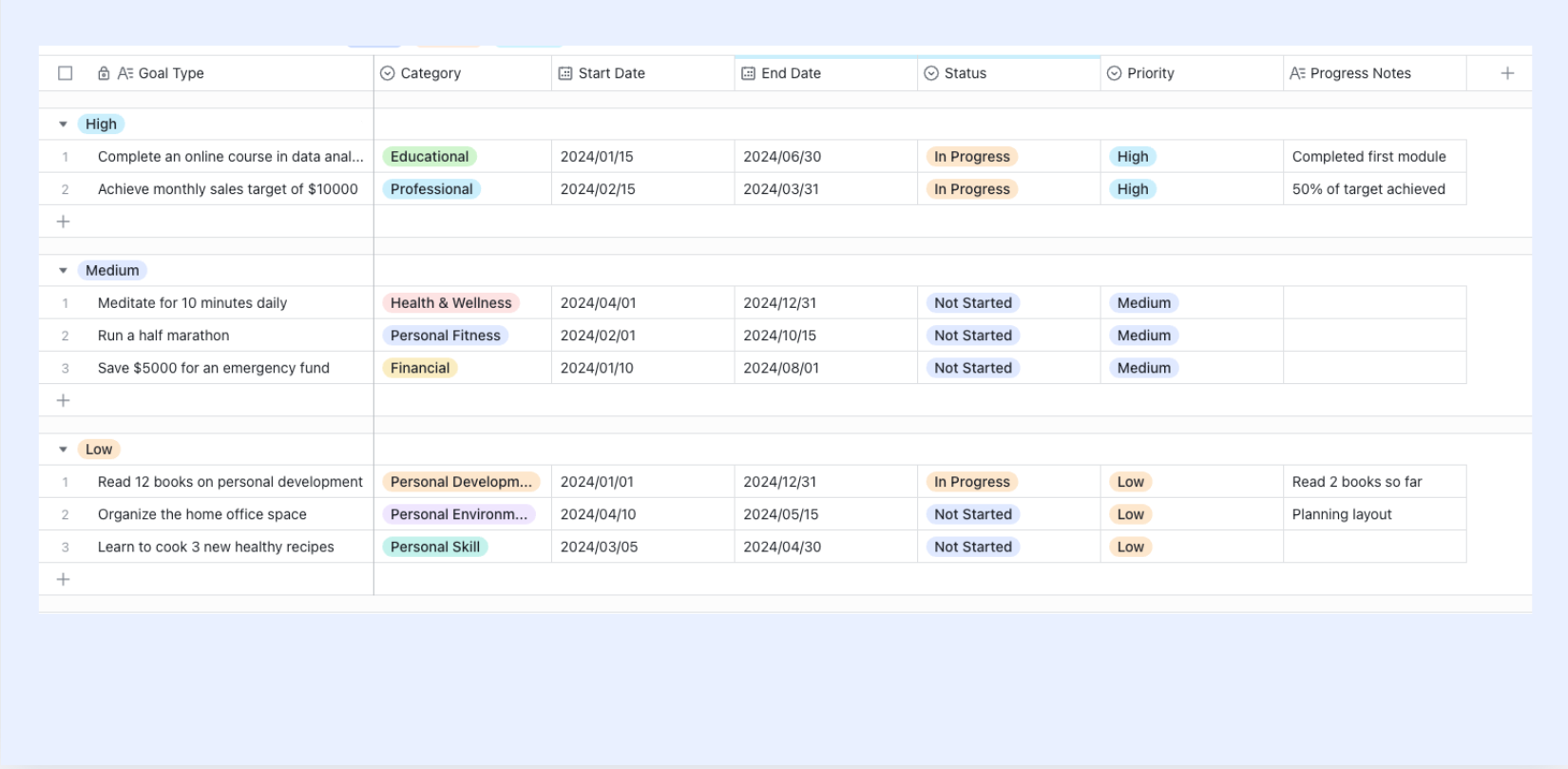Select '50% of target achieved' note cell

coord(1375,189)
